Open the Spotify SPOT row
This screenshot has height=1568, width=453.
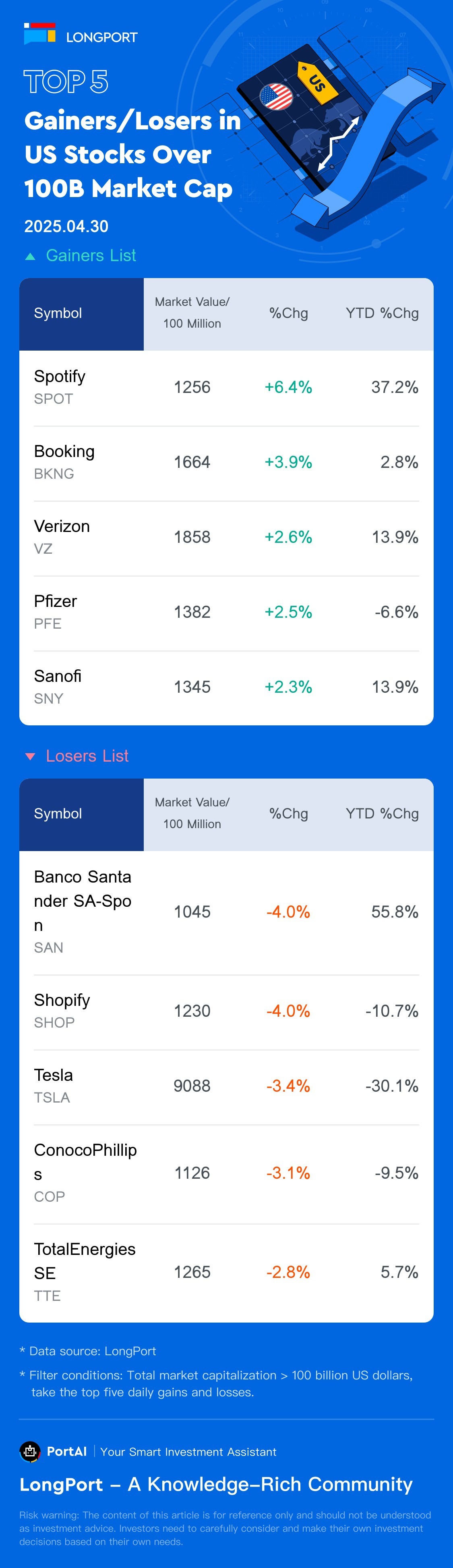(226, 387)
